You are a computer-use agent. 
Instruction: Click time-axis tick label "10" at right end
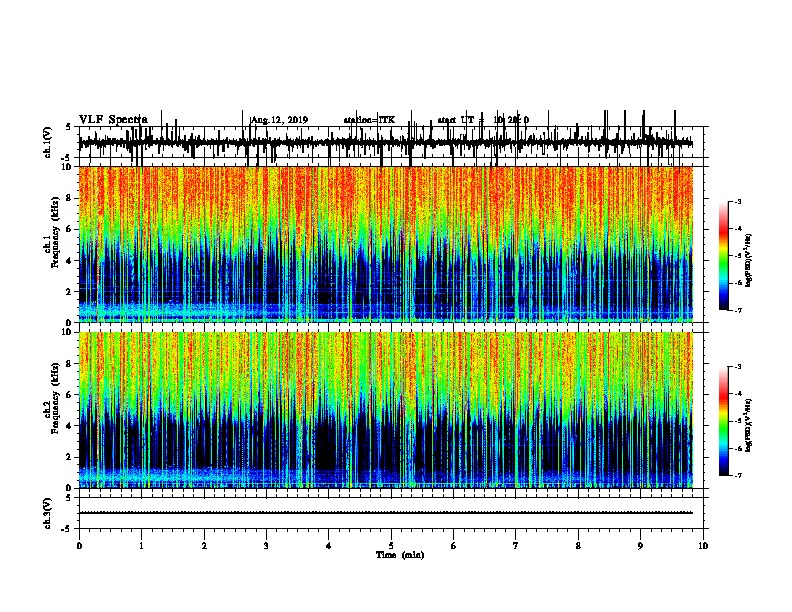[x=703, y=546]
